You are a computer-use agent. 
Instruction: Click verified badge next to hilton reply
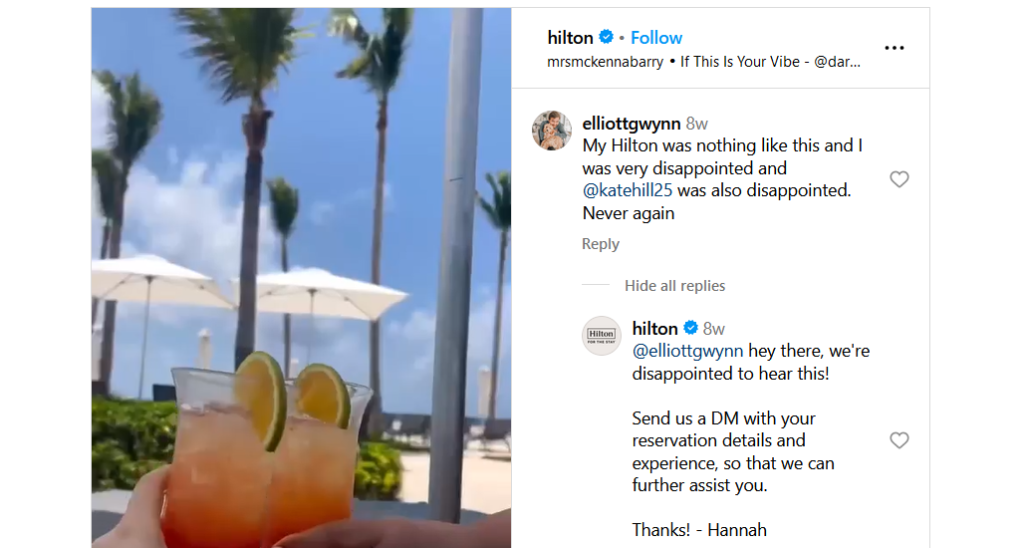690,328
